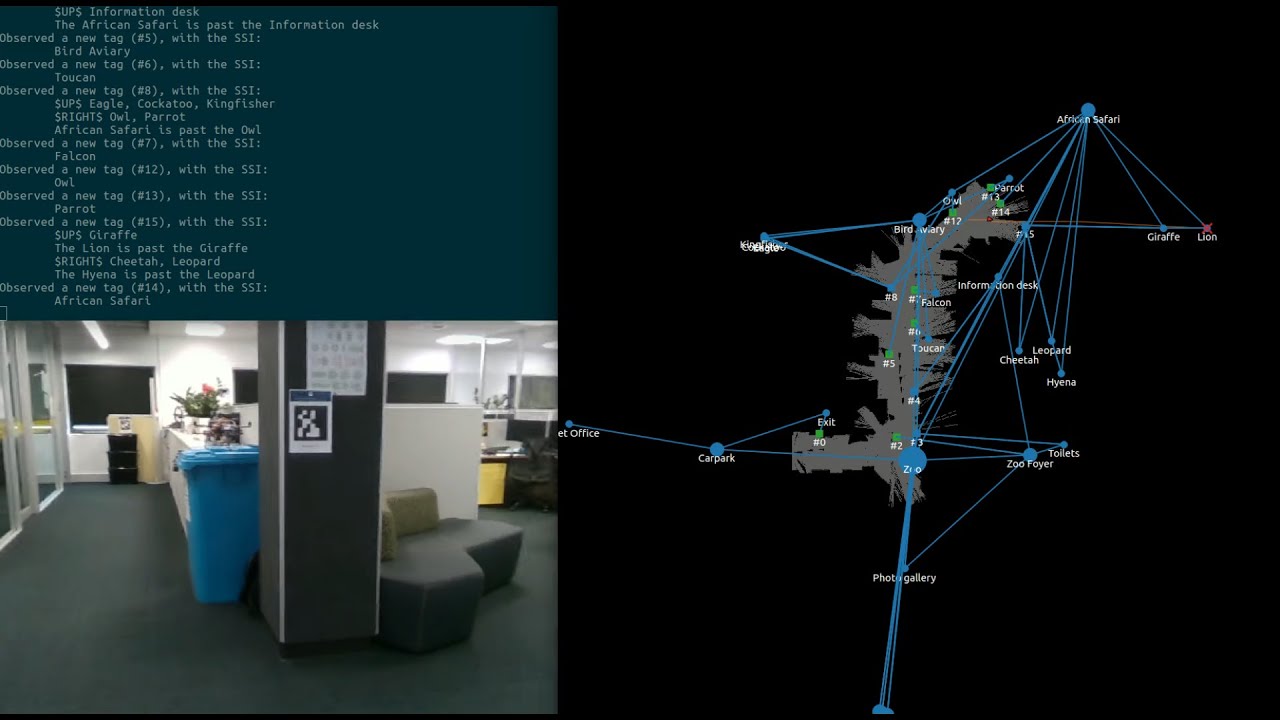This screenshot has height=720, width=1280.
Task: Select the Zoo Foyer node
Action: tap(1030, 455)
